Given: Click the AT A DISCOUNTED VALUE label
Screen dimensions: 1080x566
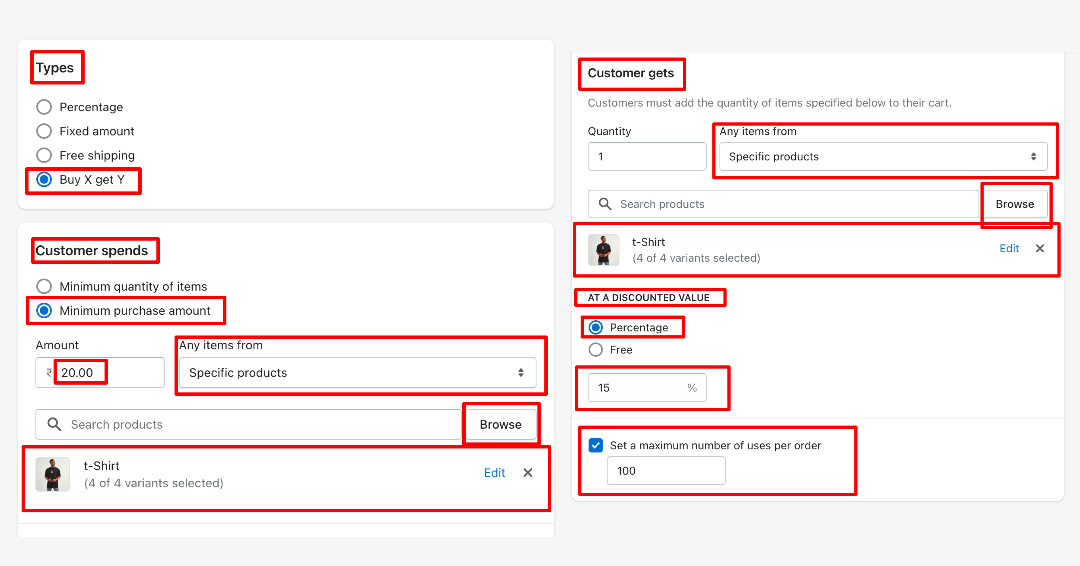Looking at the screenshot, I should pos(648,297).
